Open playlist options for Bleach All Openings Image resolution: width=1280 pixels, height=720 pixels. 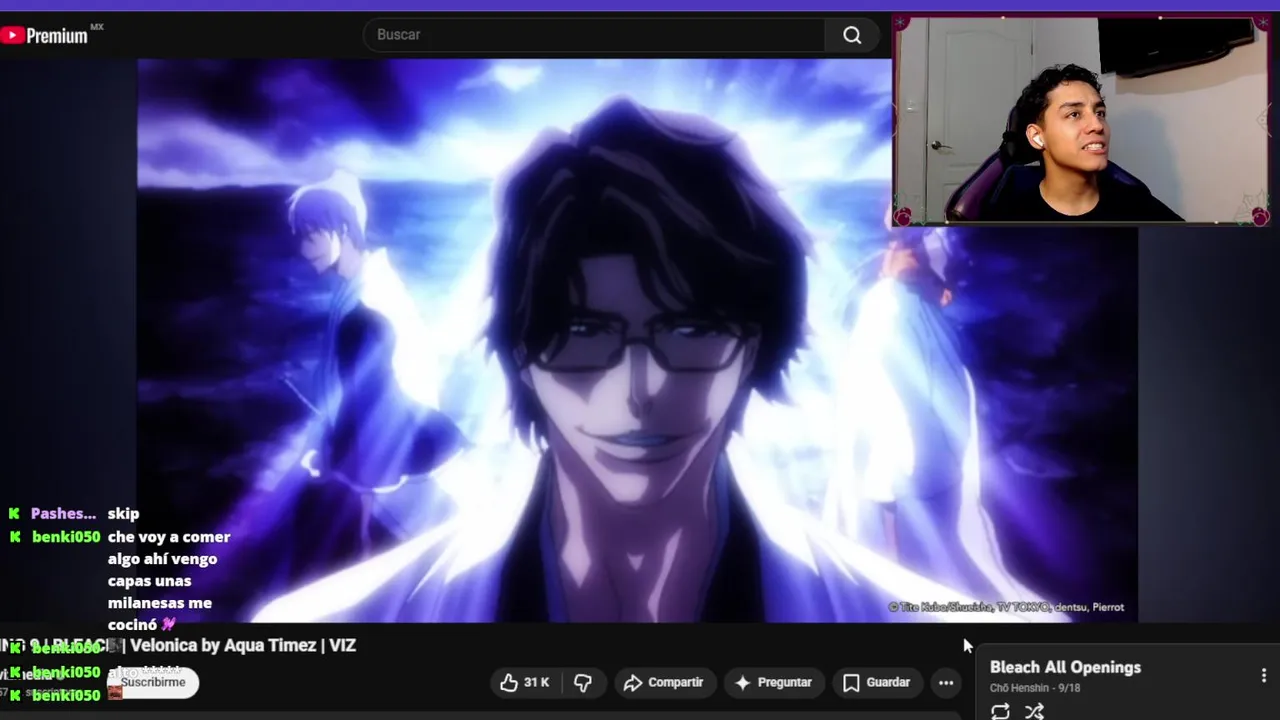[1263, 675]
